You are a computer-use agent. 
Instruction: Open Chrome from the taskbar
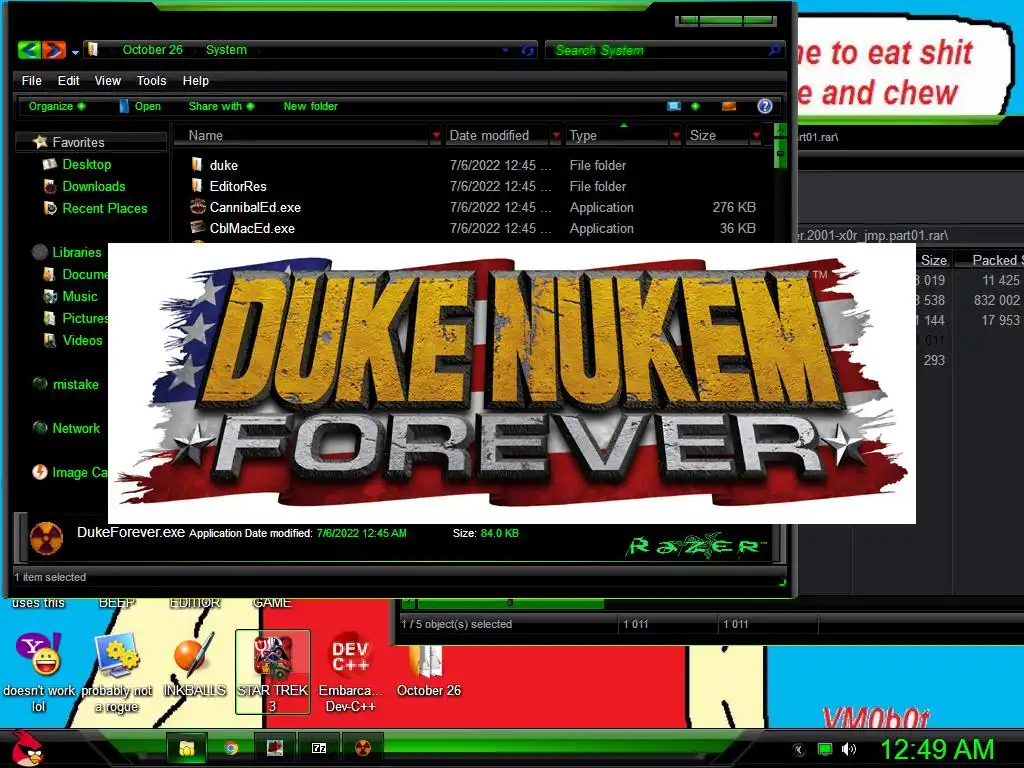231,748
